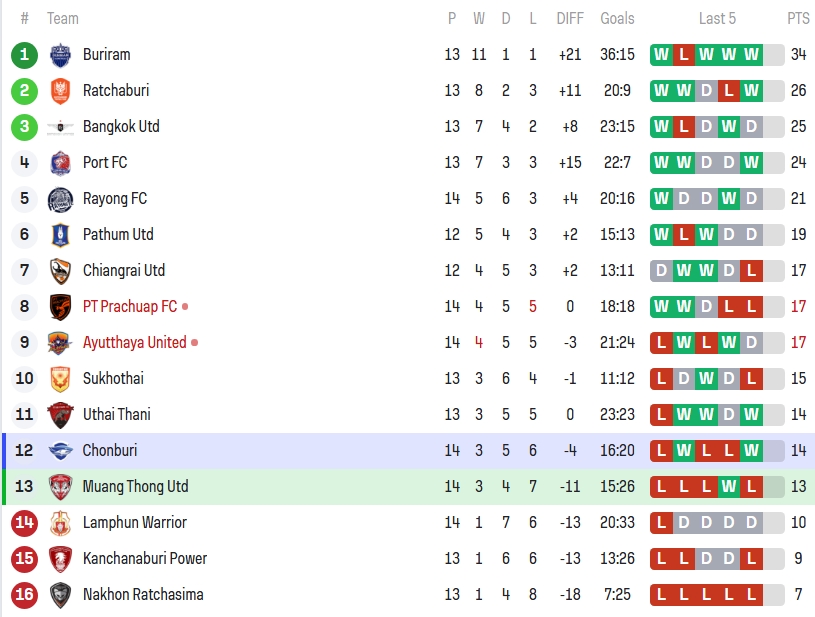The width and height of the screenshot is (815, 617).
Task: Select the Ayutthaya United team name
Action: click(134, 342)
